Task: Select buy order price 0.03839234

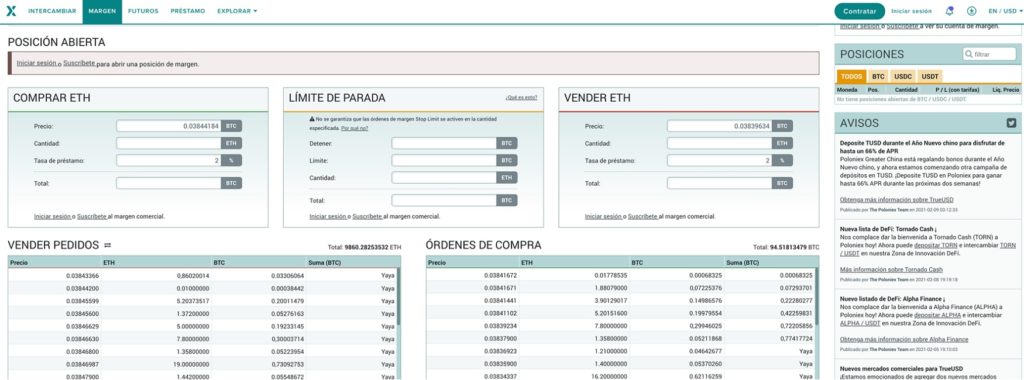Action: pyautogui.click(x=500, y=326)
